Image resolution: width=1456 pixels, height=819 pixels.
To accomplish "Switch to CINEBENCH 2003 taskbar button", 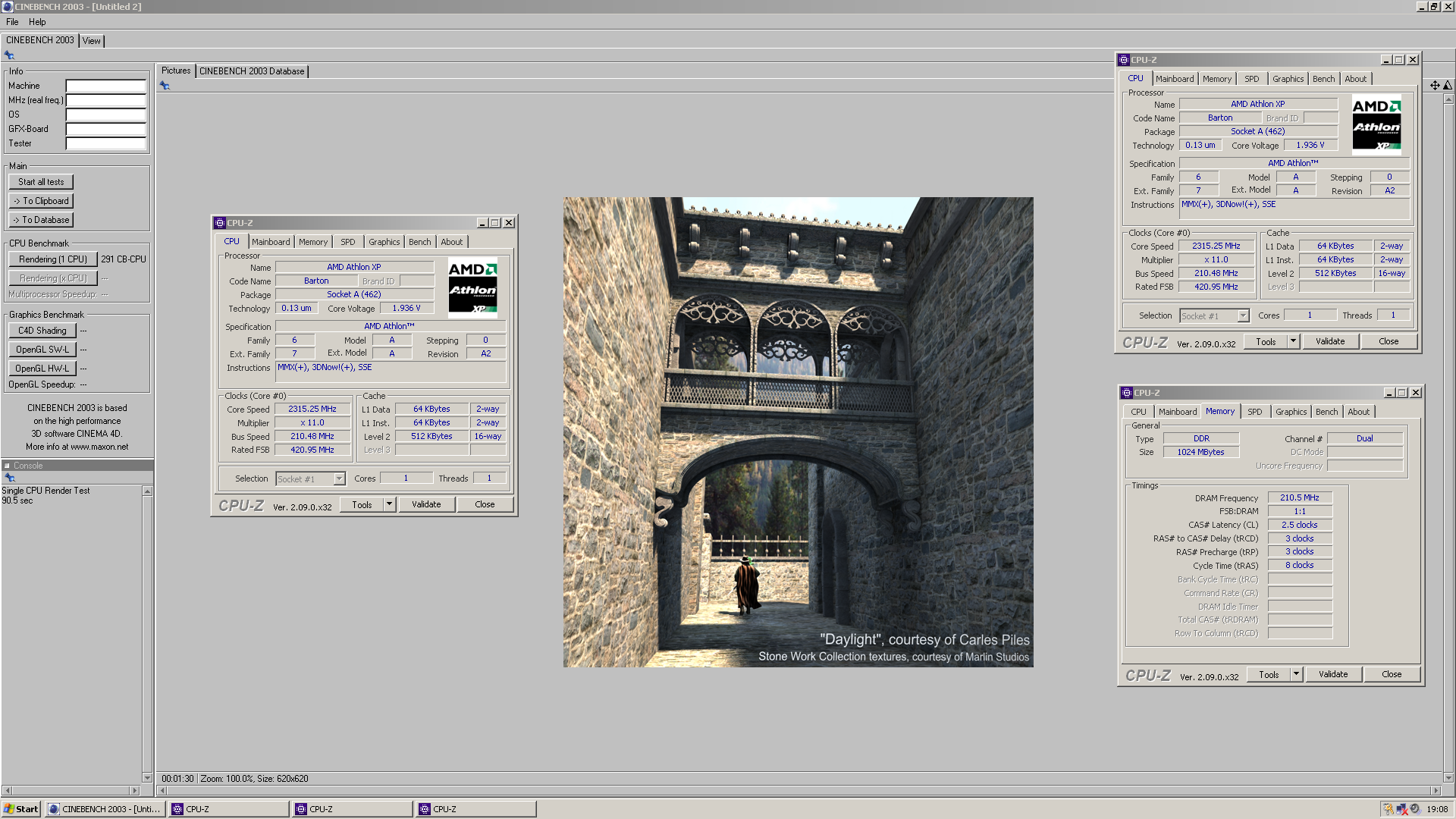I will (x=105, y=809).
